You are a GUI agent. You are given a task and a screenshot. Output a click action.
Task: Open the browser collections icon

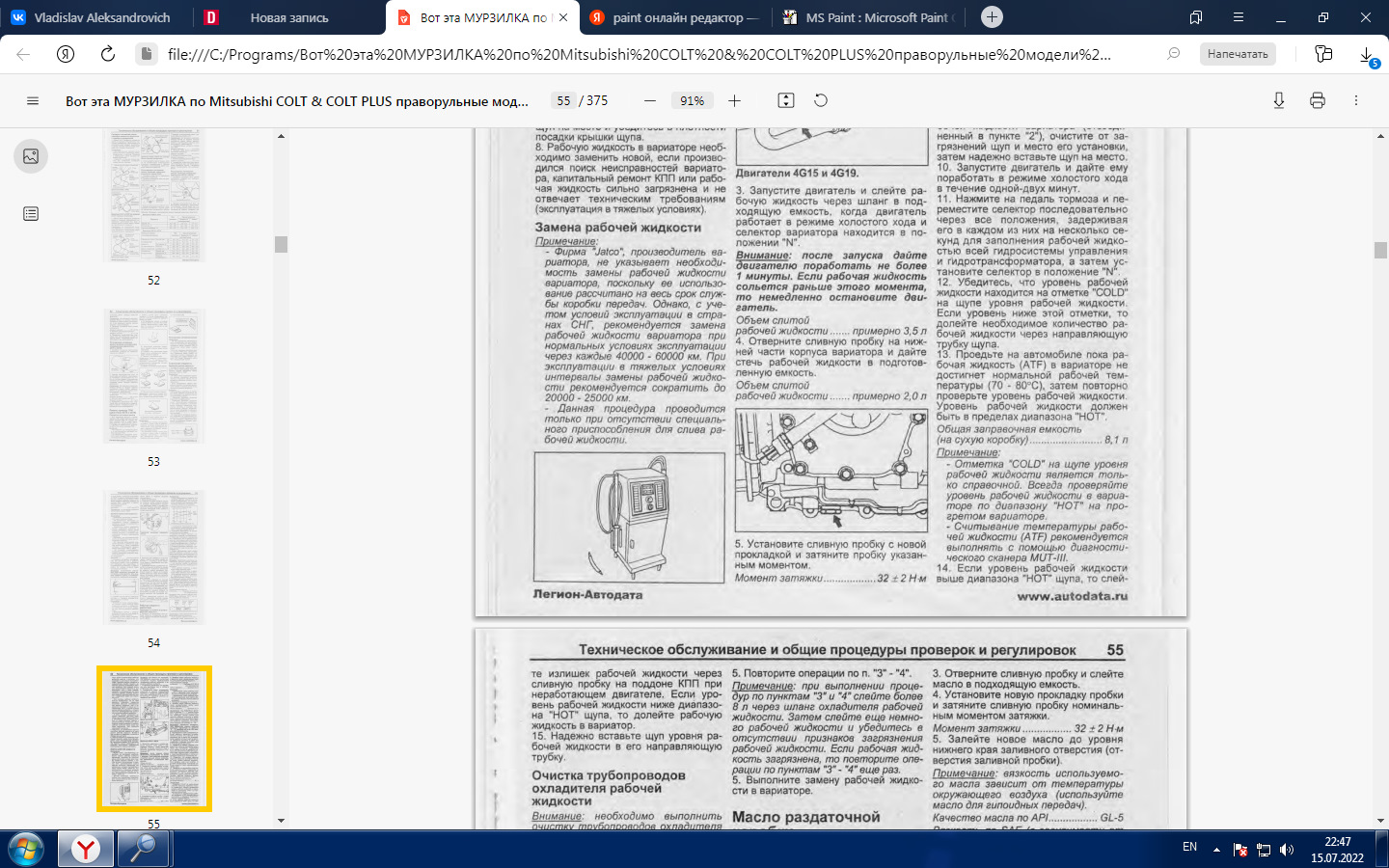(x=1323, y=54)
